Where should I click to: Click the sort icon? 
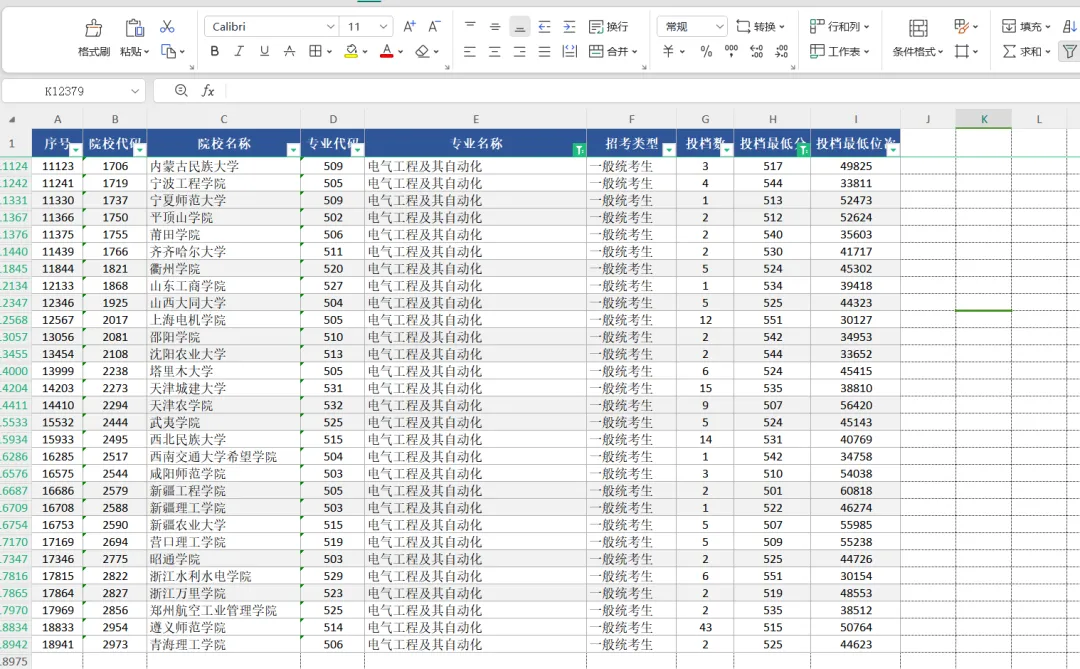(1070, 26)
